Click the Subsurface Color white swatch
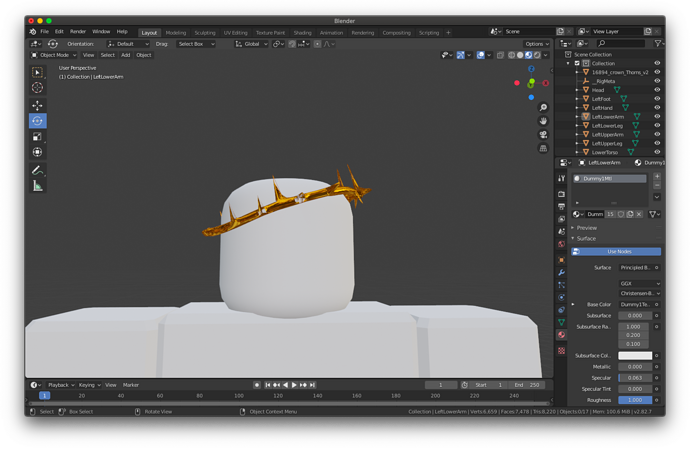Image resolution: width=690 pixels, height=449 pixels. pos(634,356)
